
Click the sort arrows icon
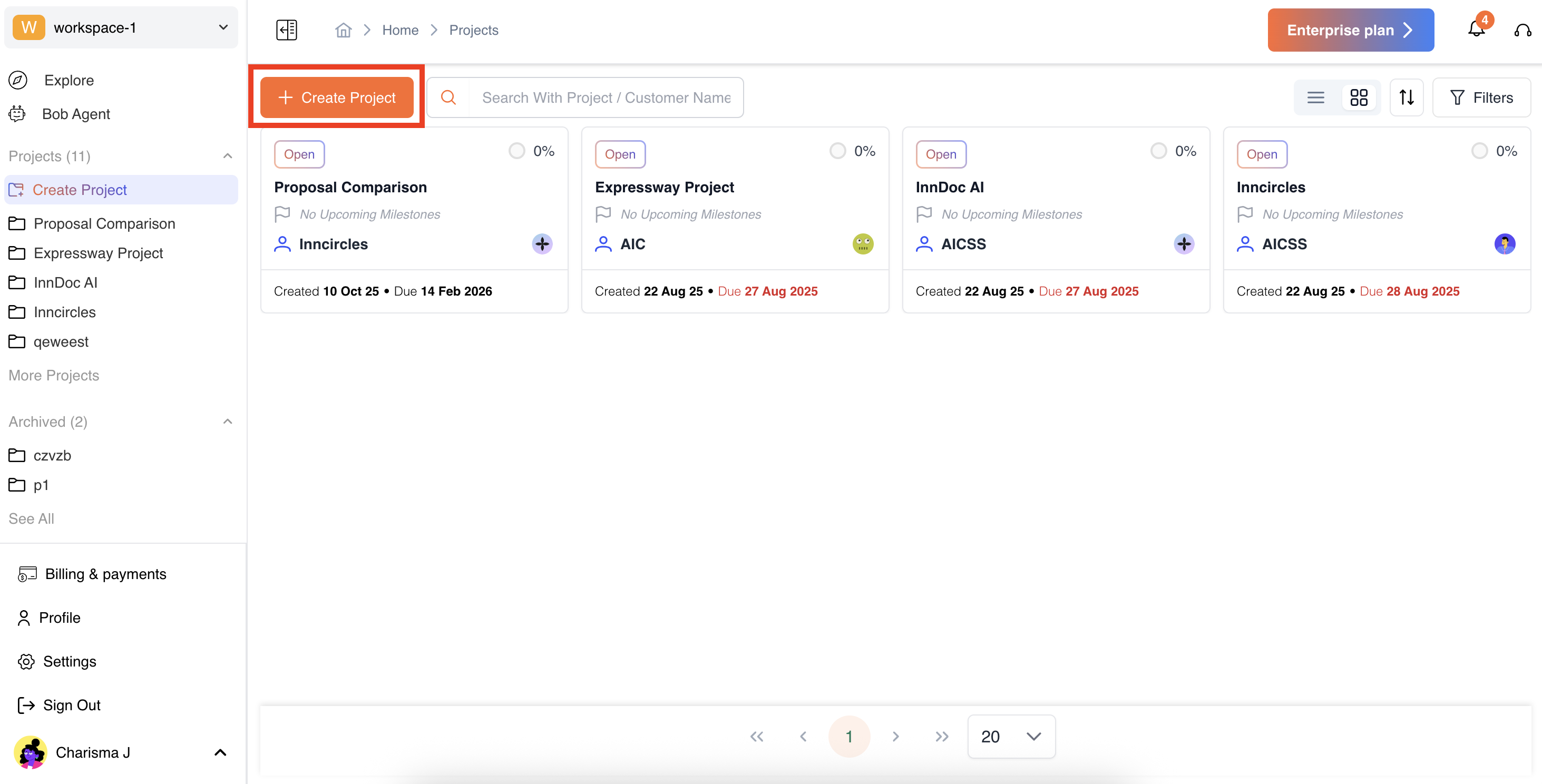(1406, 97)
